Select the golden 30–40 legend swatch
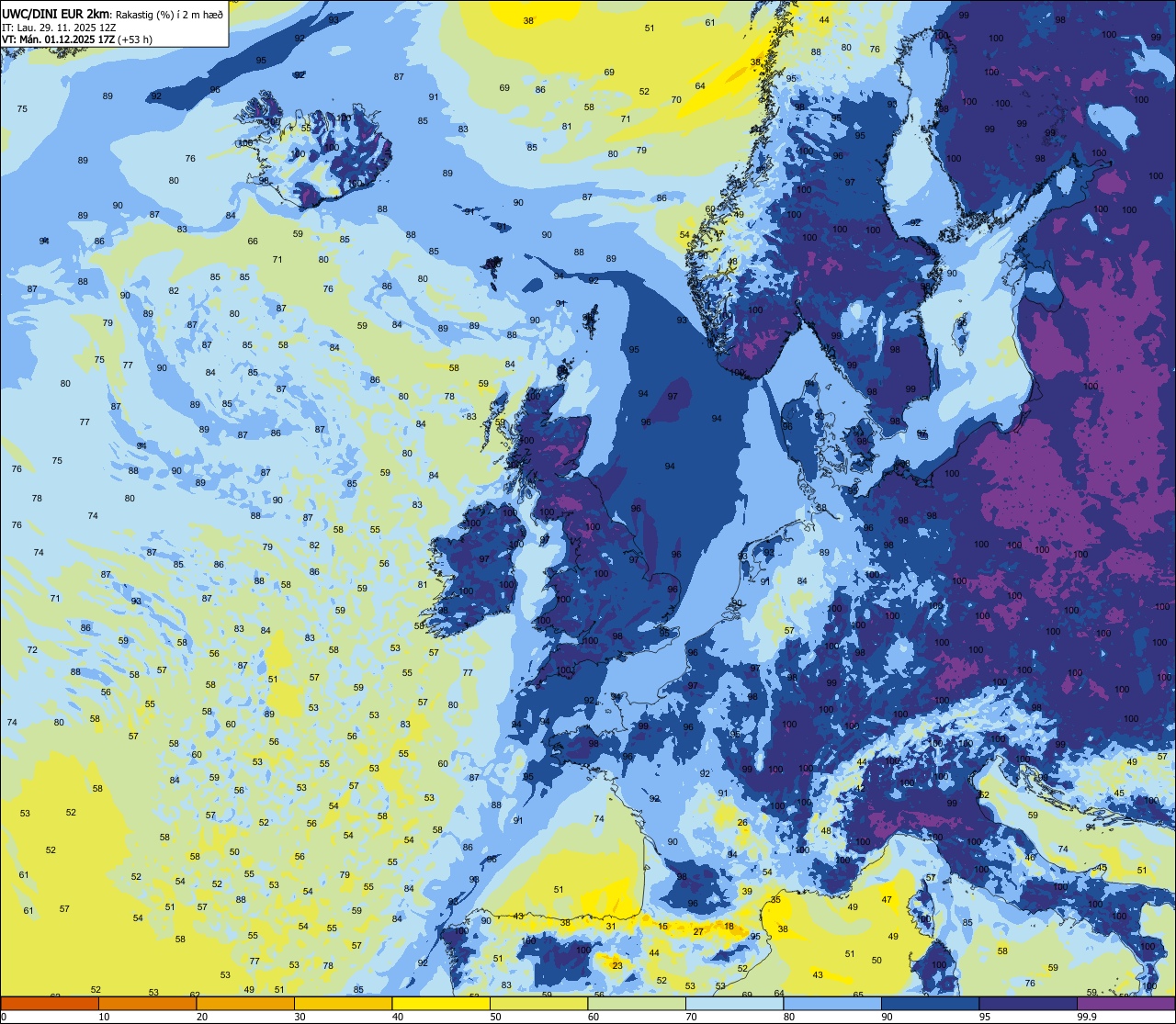 tap(343, 1004)
